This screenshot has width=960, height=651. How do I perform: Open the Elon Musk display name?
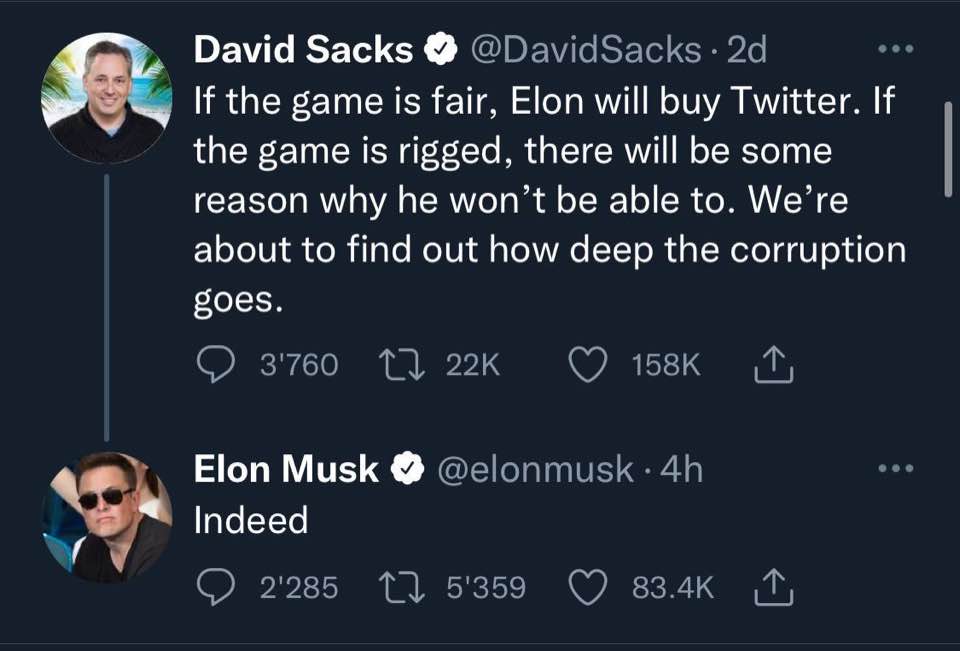click(286, 469)
